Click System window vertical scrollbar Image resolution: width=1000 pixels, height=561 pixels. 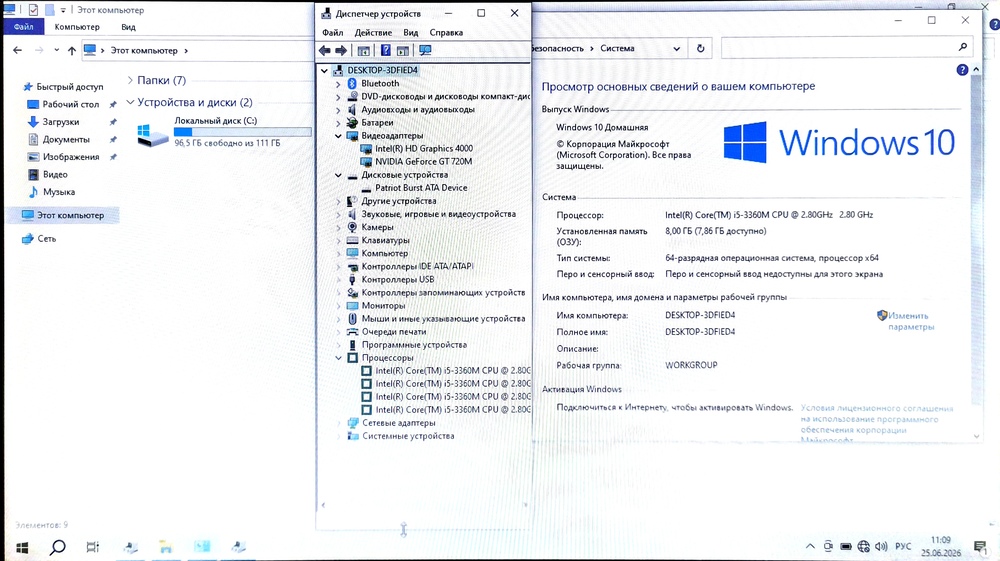pyautogui.click(x=976, y=252)
